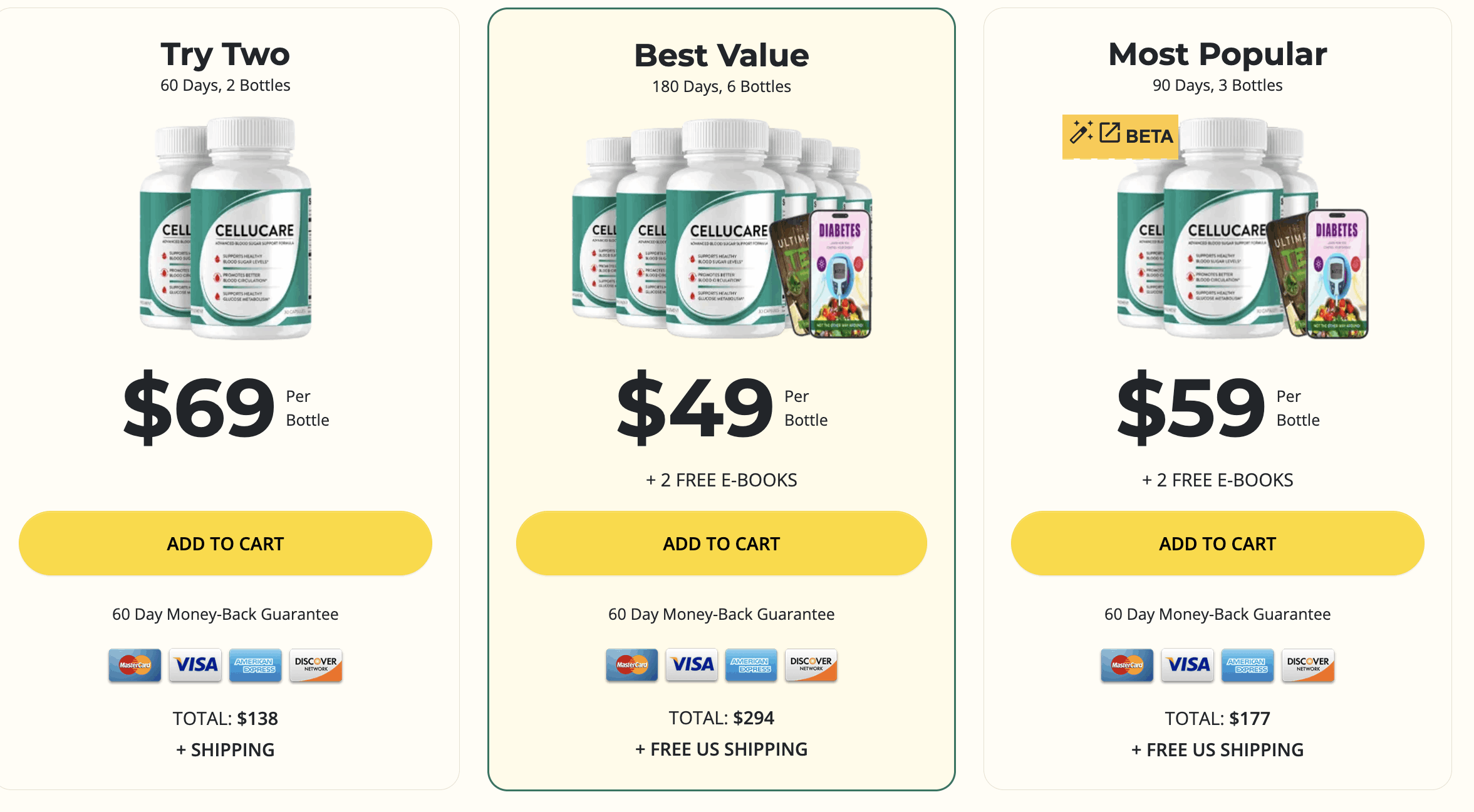Click the MasterCard icon under Best Value
Viewport: 1474px width, 812px height.
tap(631, 665)
